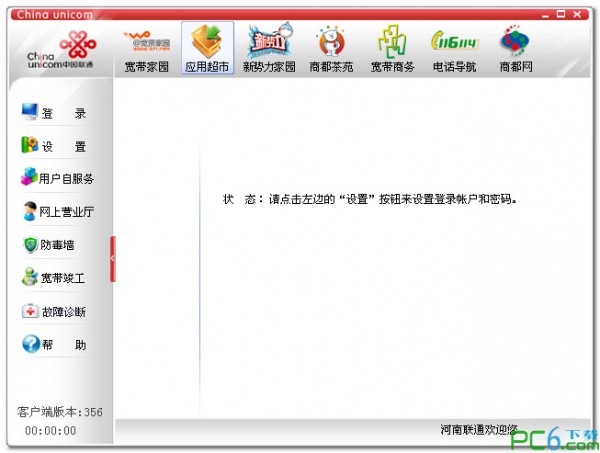Maximize the China unicom window

coord(561,14)
